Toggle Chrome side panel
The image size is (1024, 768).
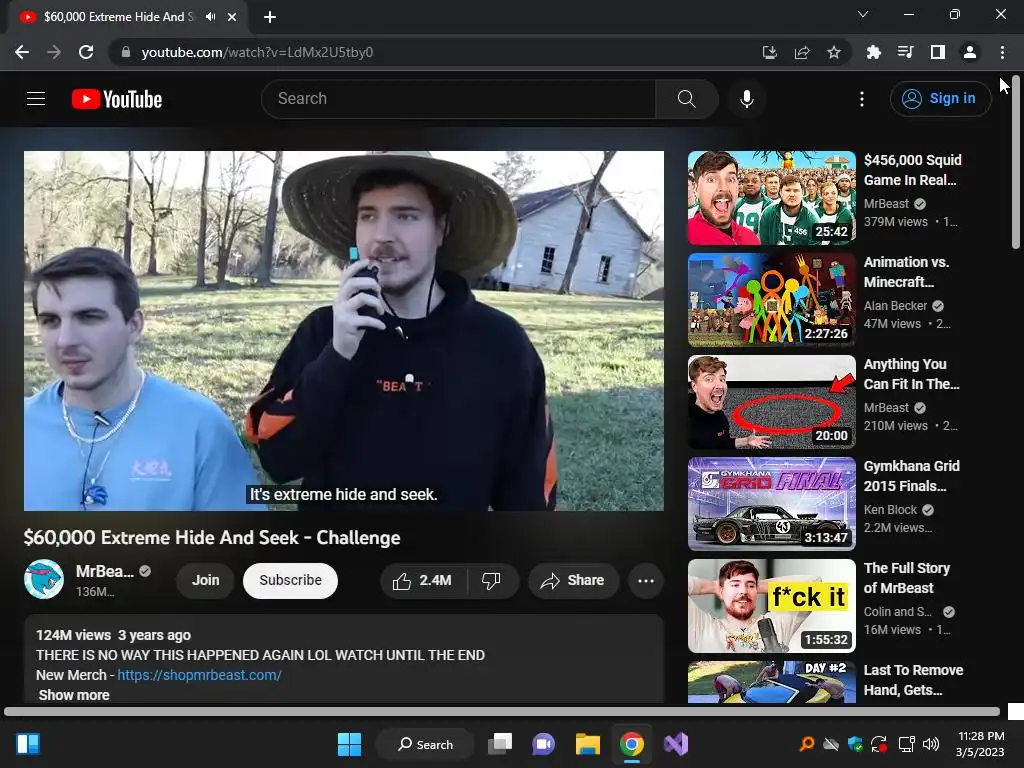[x=937, y=52]
